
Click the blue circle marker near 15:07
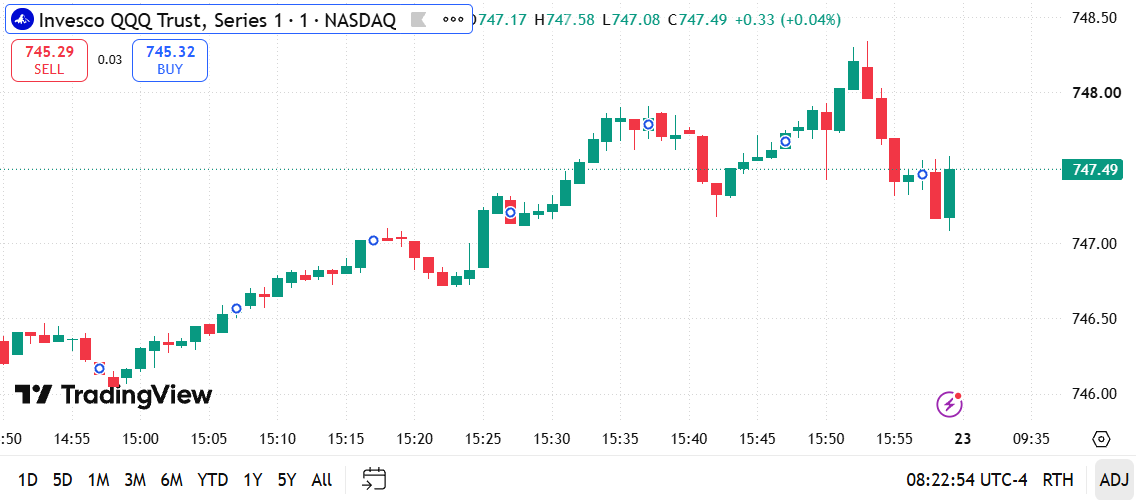pos(236,309)
